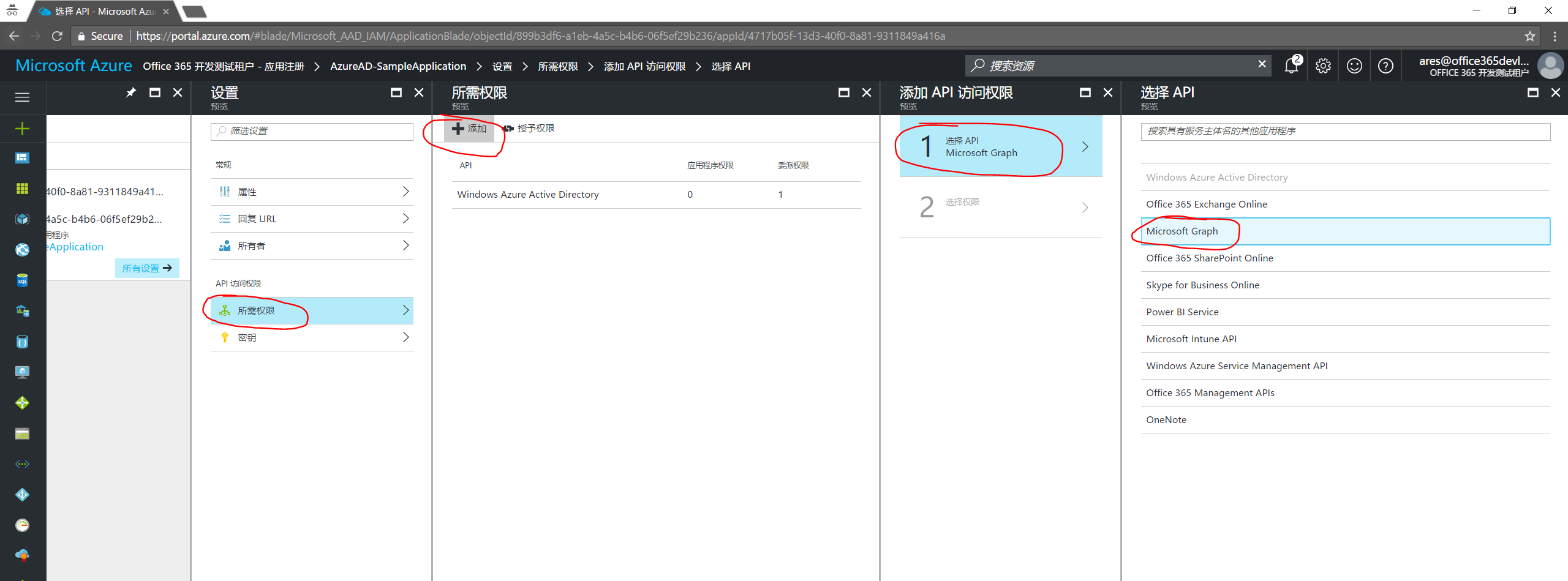
Task: Click the user account avatar
Action: [1550, 66]
